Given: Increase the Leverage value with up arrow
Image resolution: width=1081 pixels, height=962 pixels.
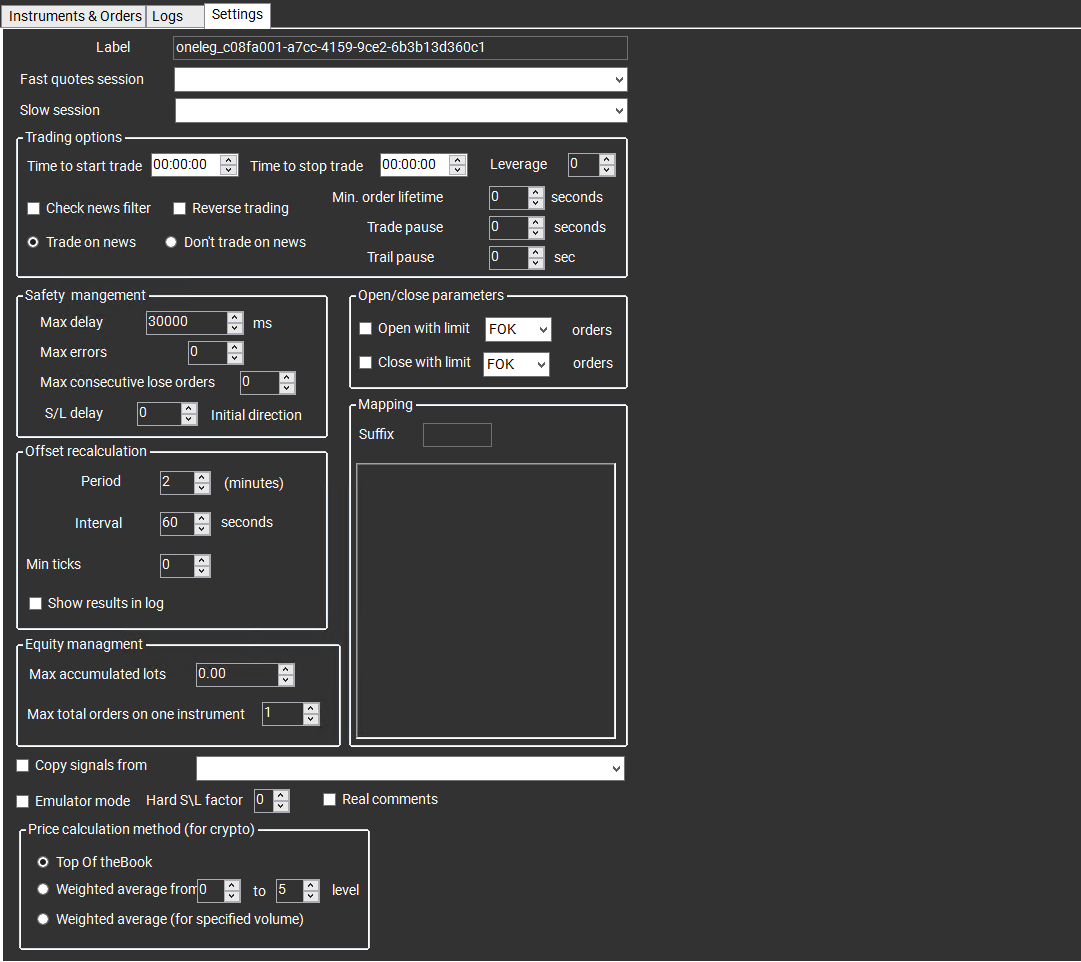Looking at the screenshot, I should tap(607, 159).
